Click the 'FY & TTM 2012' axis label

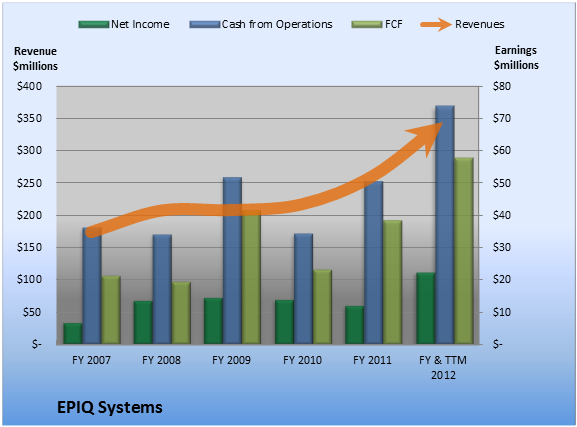coord(443,367)
